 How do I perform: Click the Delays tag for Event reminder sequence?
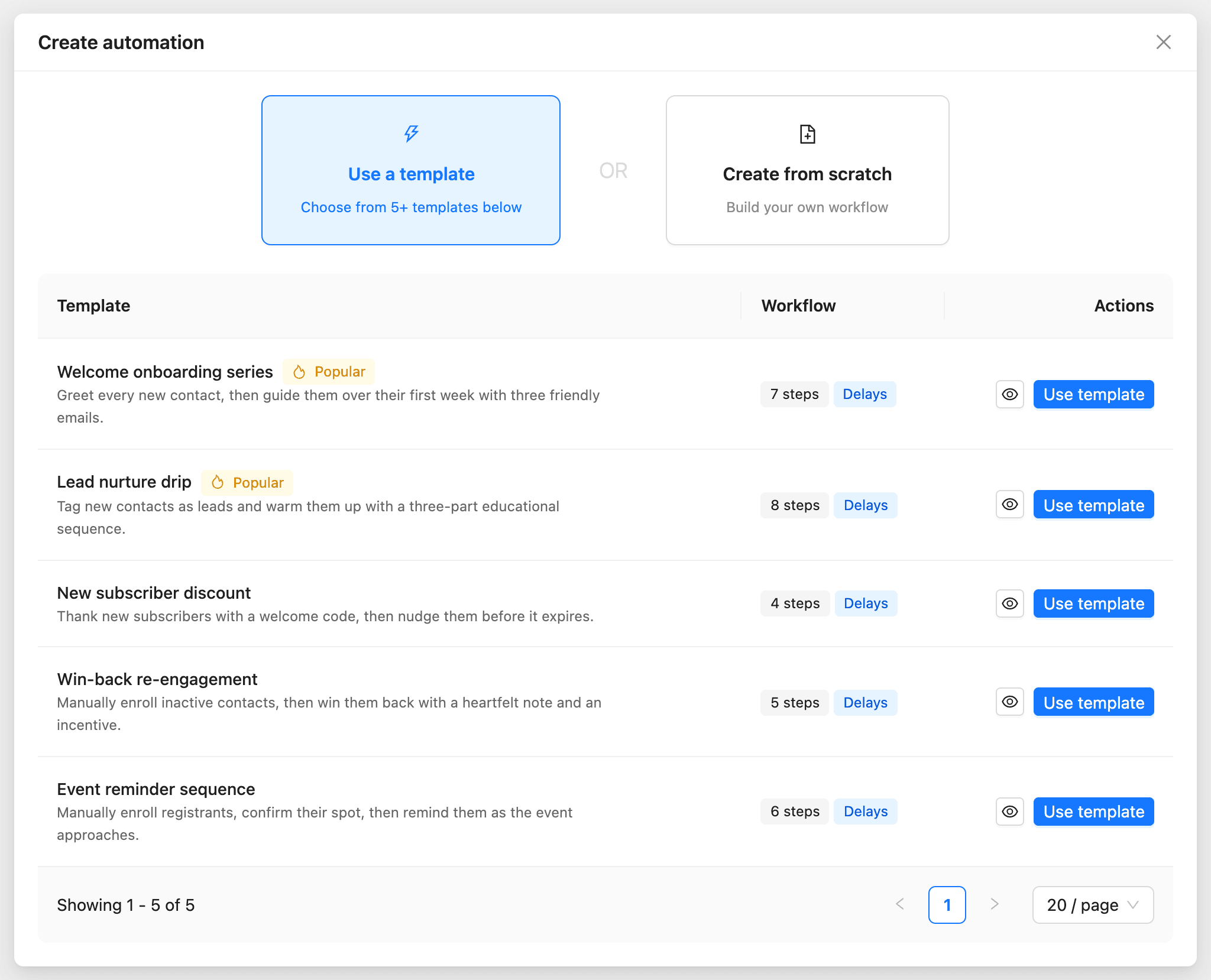(x=865, y=812)
